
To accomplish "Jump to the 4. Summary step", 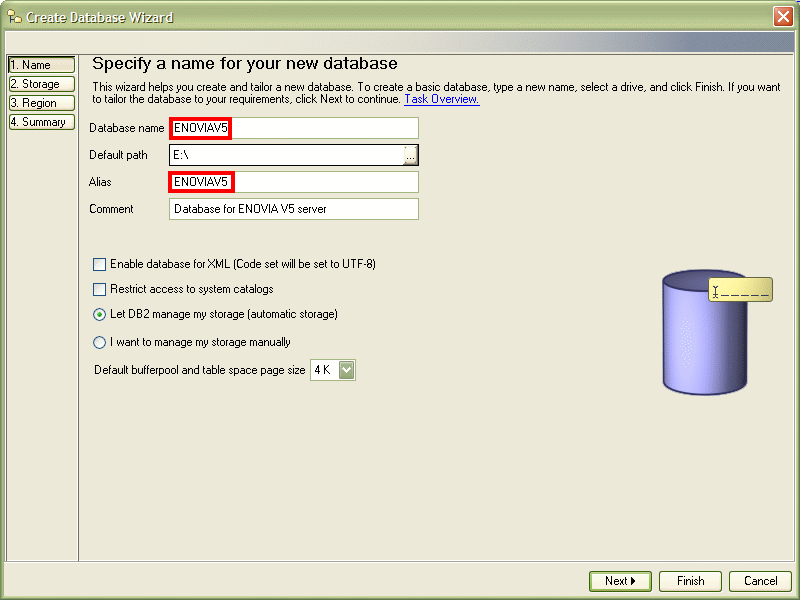I will [42, 122].
